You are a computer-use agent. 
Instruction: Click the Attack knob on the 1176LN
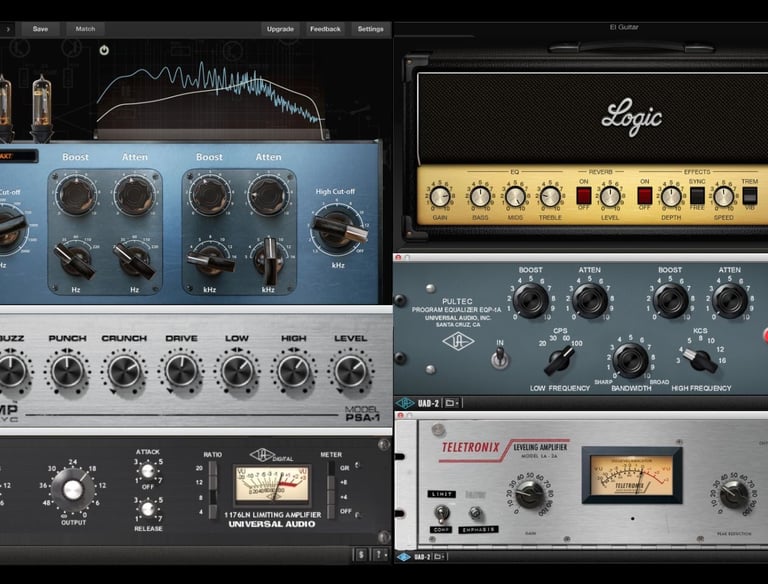click(147, 471)
